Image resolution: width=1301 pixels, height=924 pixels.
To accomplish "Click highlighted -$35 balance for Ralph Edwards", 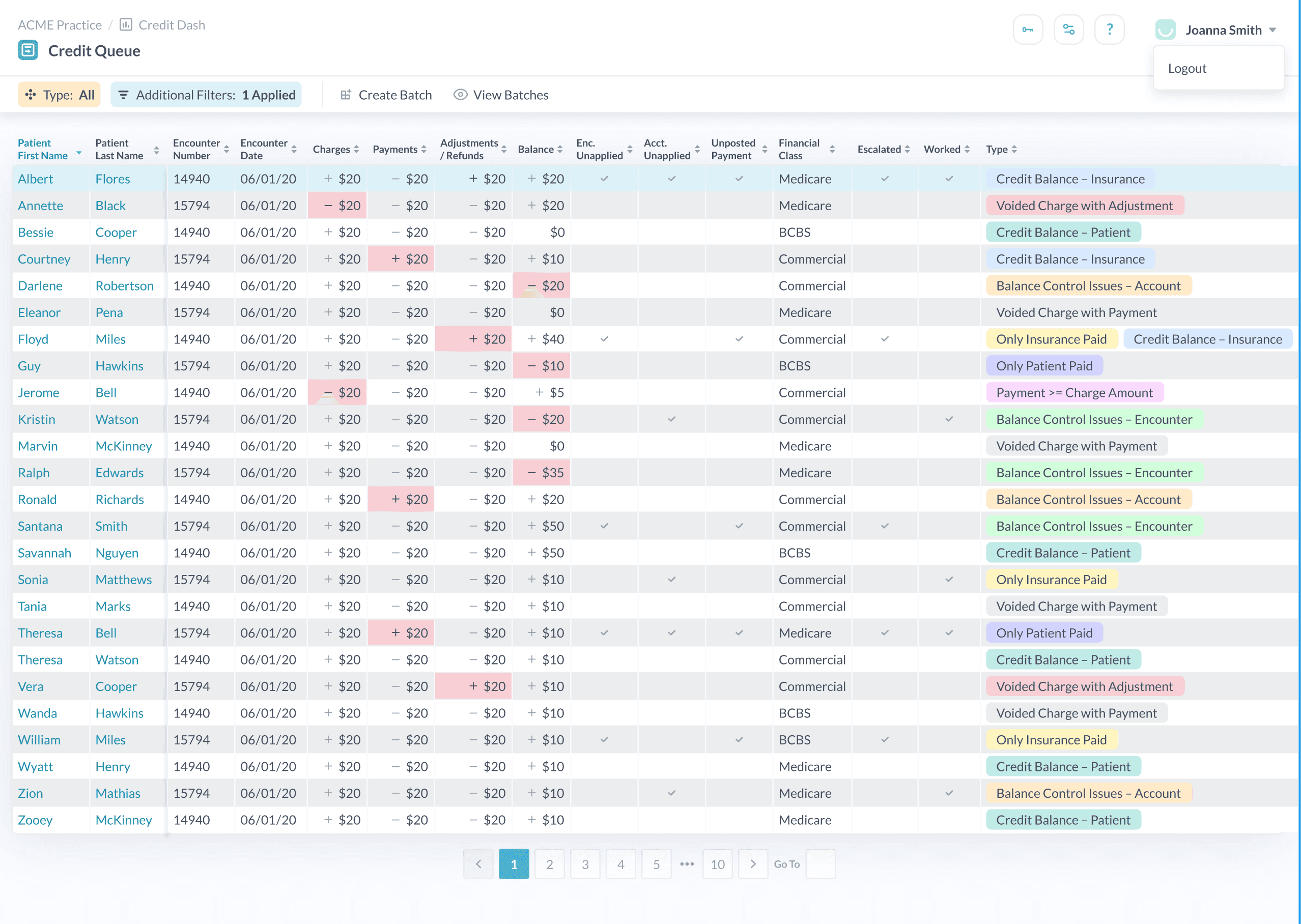I will [541, 473].
